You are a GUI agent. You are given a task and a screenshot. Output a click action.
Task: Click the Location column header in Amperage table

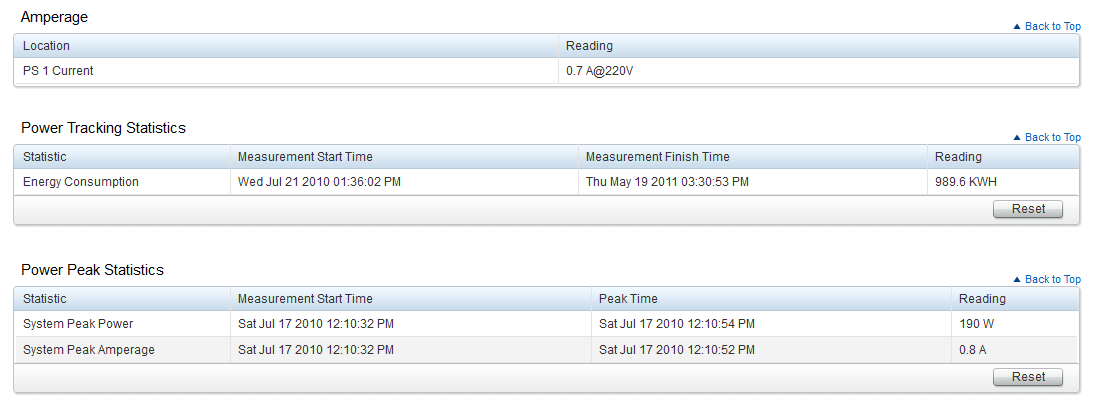(x=47, y=46)
